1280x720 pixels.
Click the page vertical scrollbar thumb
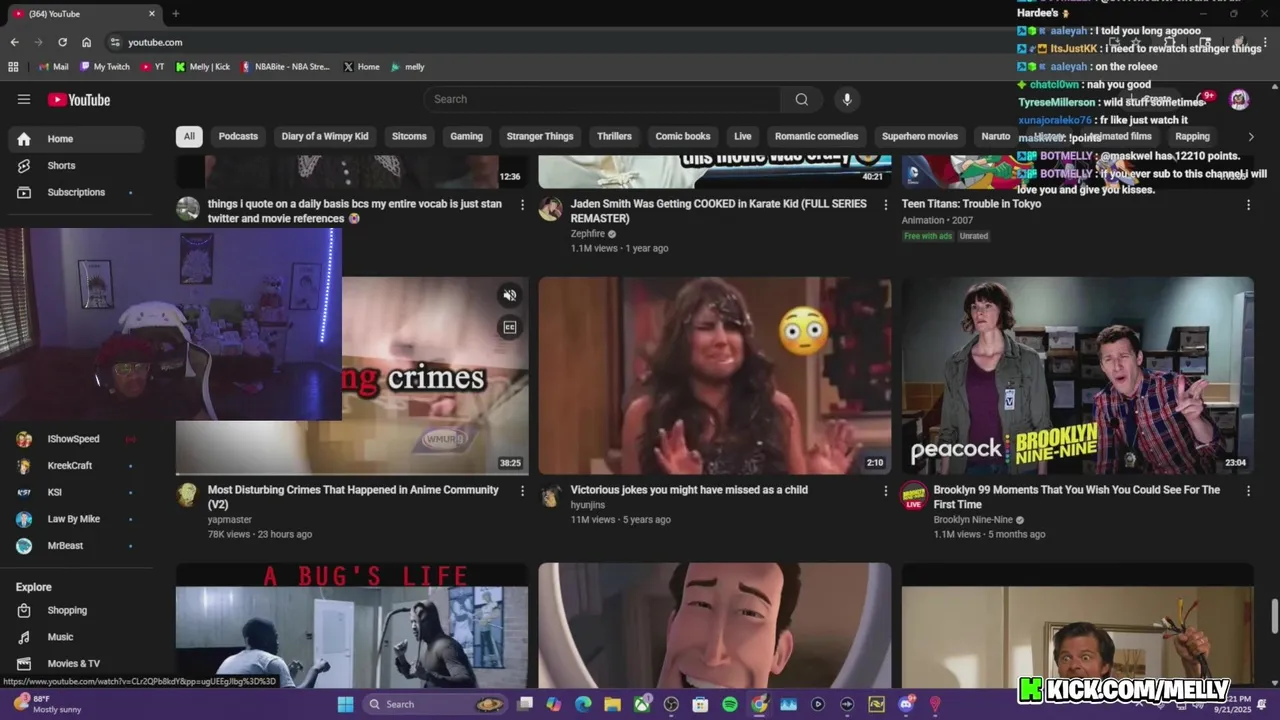click(1274, 616)
